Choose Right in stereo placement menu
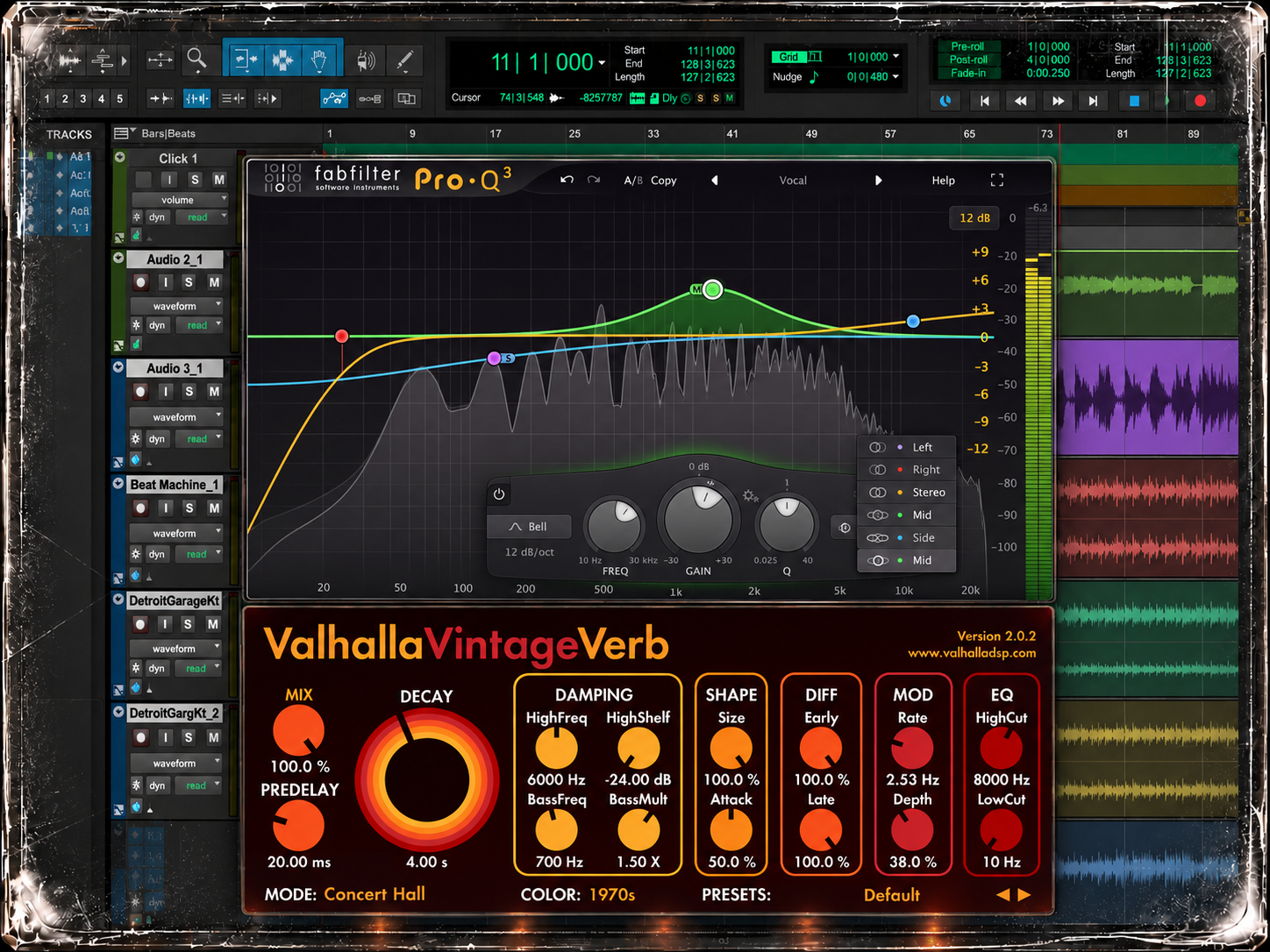Viewport: 1270px width, 952px height. pyautogui.click(x=906, y=470)
